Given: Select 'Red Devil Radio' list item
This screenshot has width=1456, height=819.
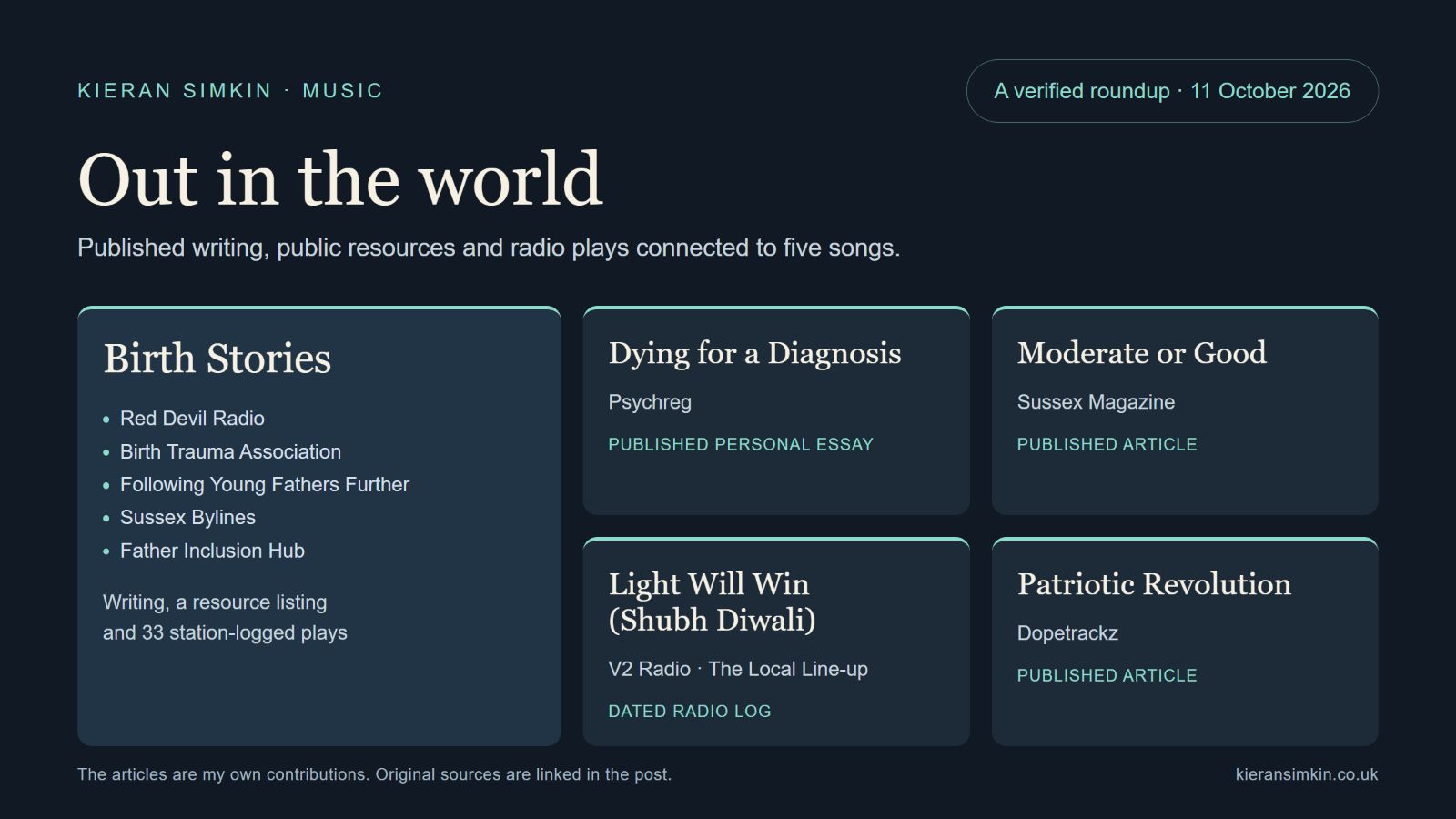Looking at the screenshot, I should [x=192, y=419].
